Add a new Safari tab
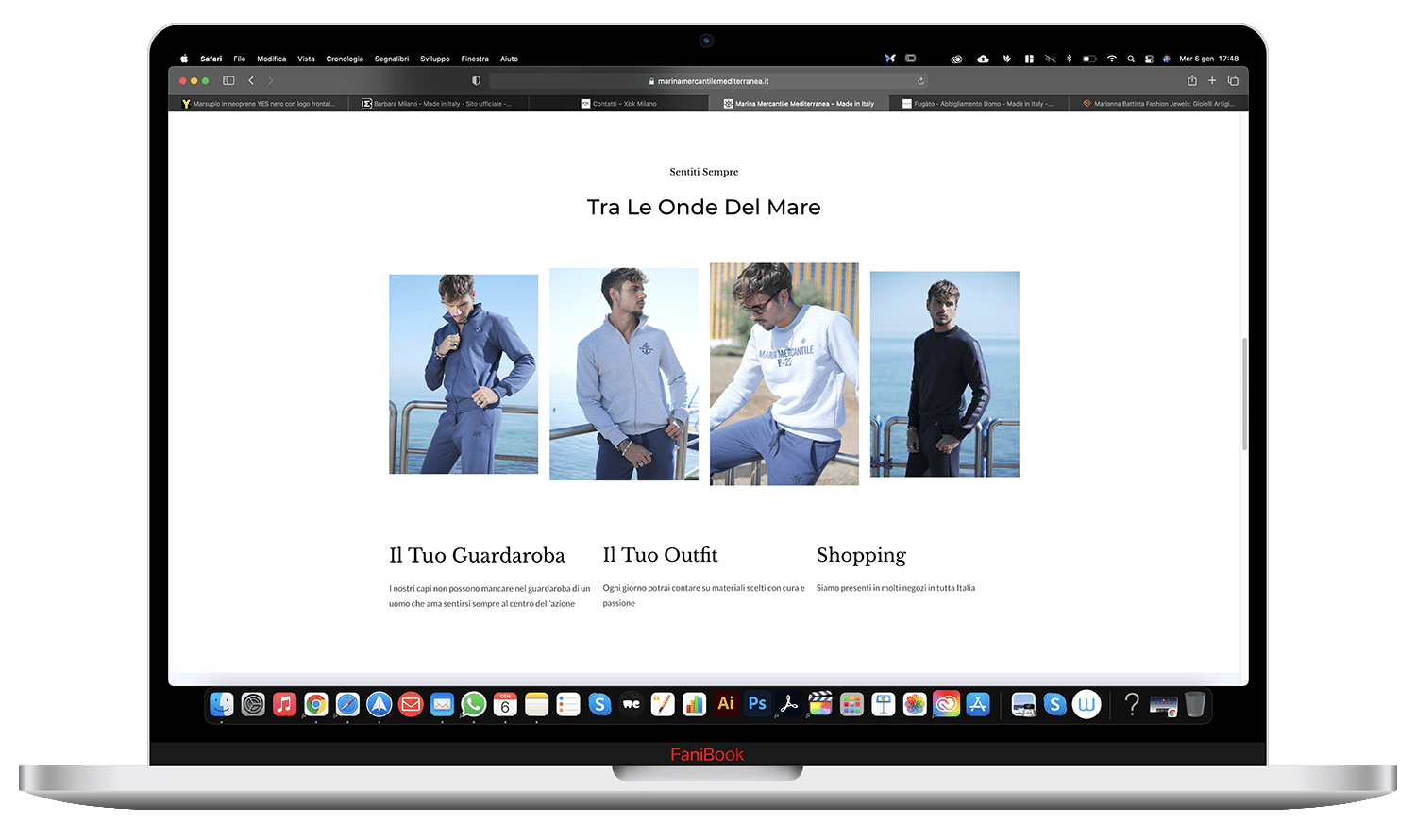Image resolution: width=1416 pixels, height=840 pixels. click(x=1212, y=81)
